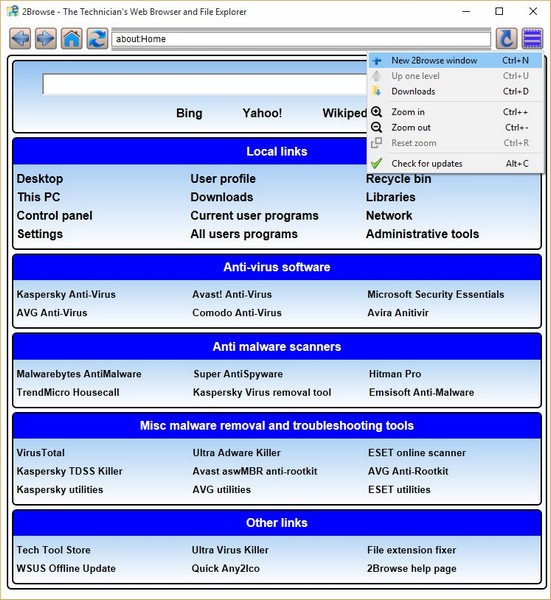Choose Check for updates menu entry
This screenshot has height=600, width=551.
(x=455, y=163)
